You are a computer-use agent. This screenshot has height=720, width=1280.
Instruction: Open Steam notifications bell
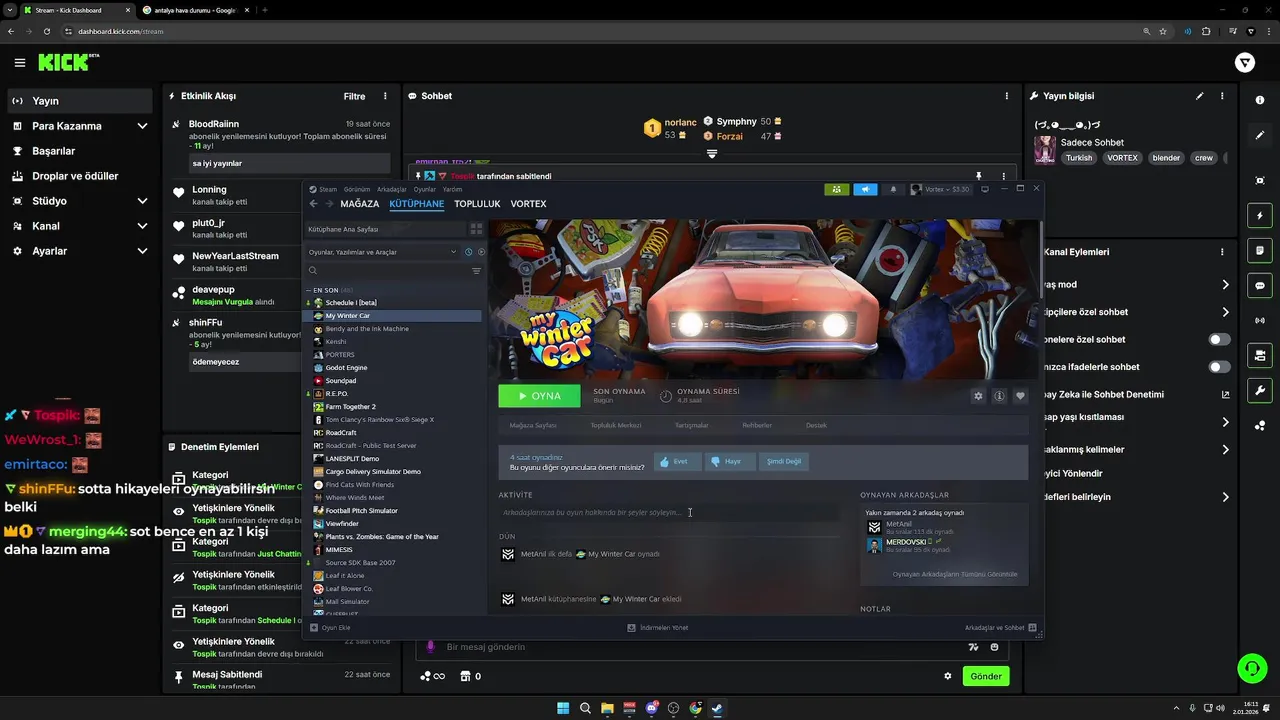893,189
